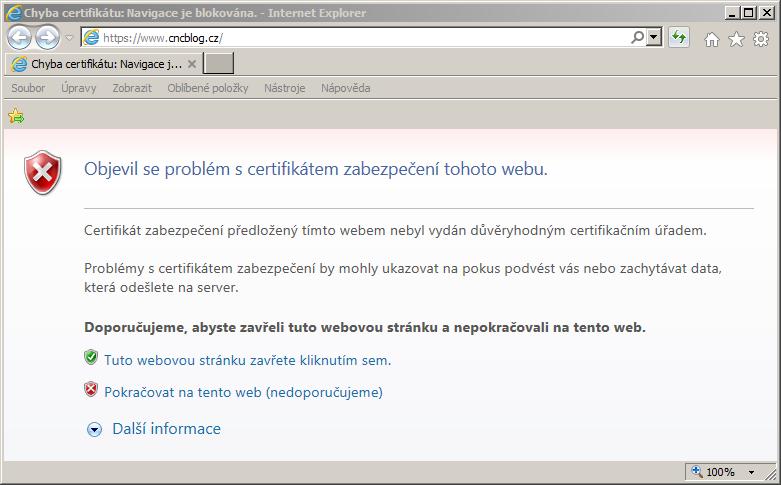
Task: Open the address bar autocomplete dropdown
Action: coord(654,37)
